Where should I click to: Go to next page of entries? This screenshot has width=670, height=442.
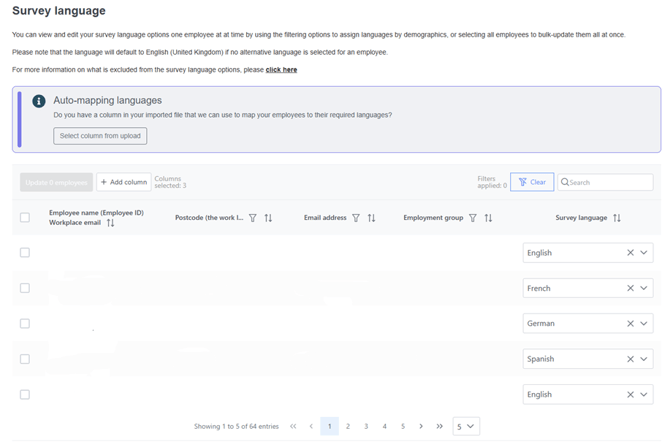(421, 426)
